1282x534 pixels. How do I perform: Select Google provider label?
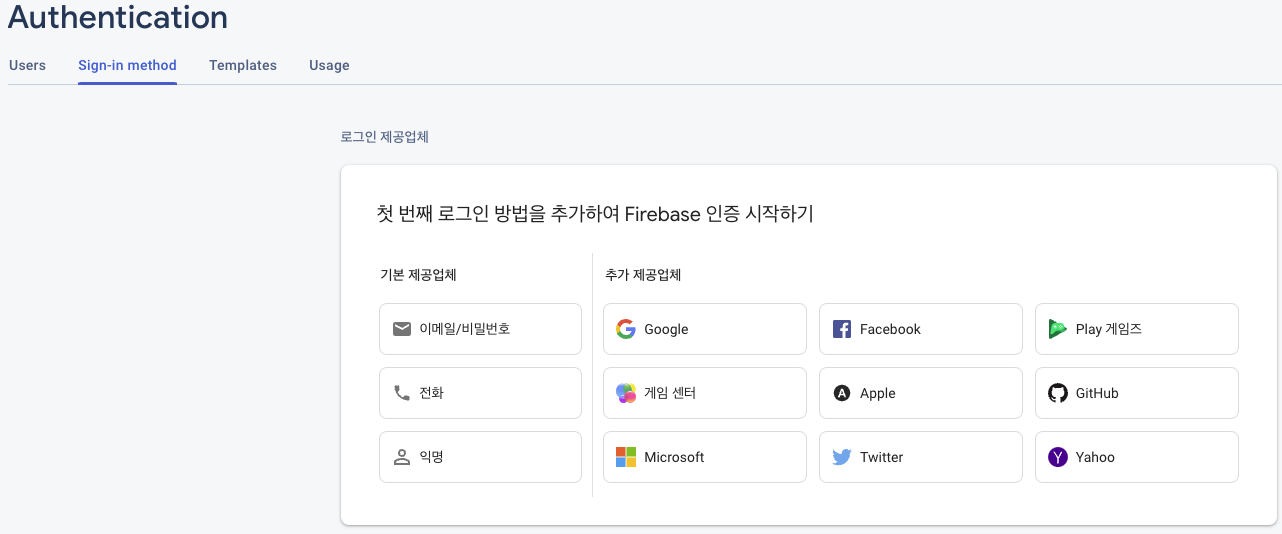[x=666, y=329]
